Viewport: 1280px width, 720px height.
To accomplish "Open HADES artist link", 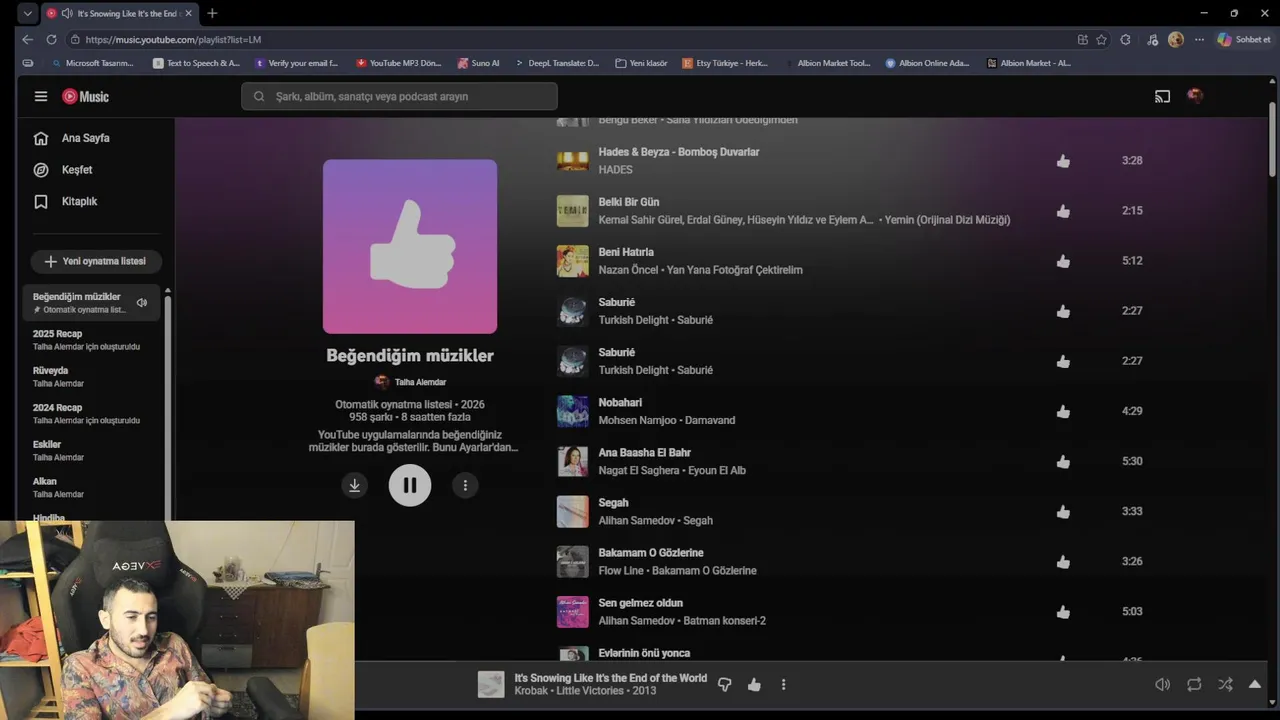I will 615,170.
